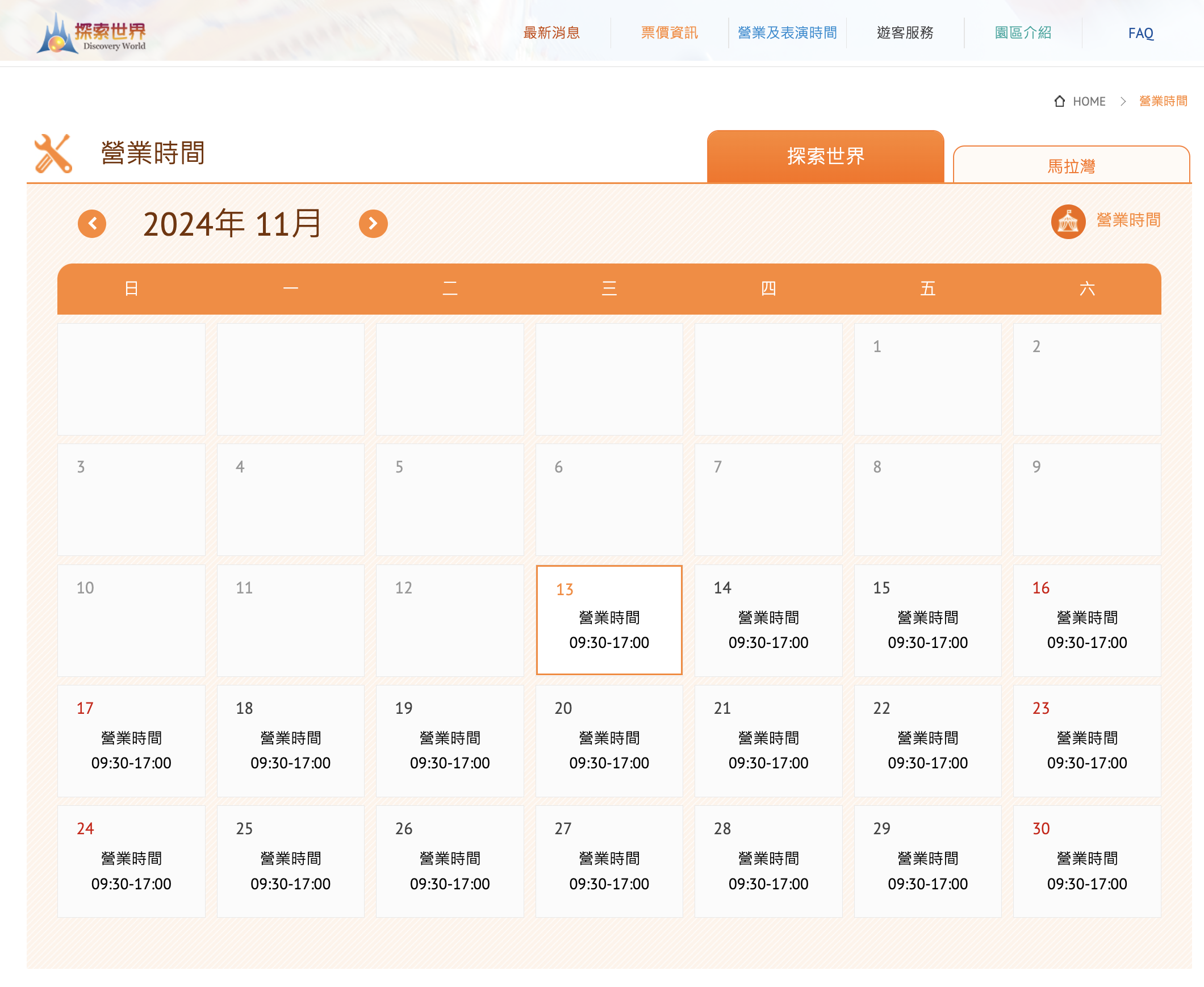Select November 28 calendar cell
The image size is (1204, 987).
point(768,861)
